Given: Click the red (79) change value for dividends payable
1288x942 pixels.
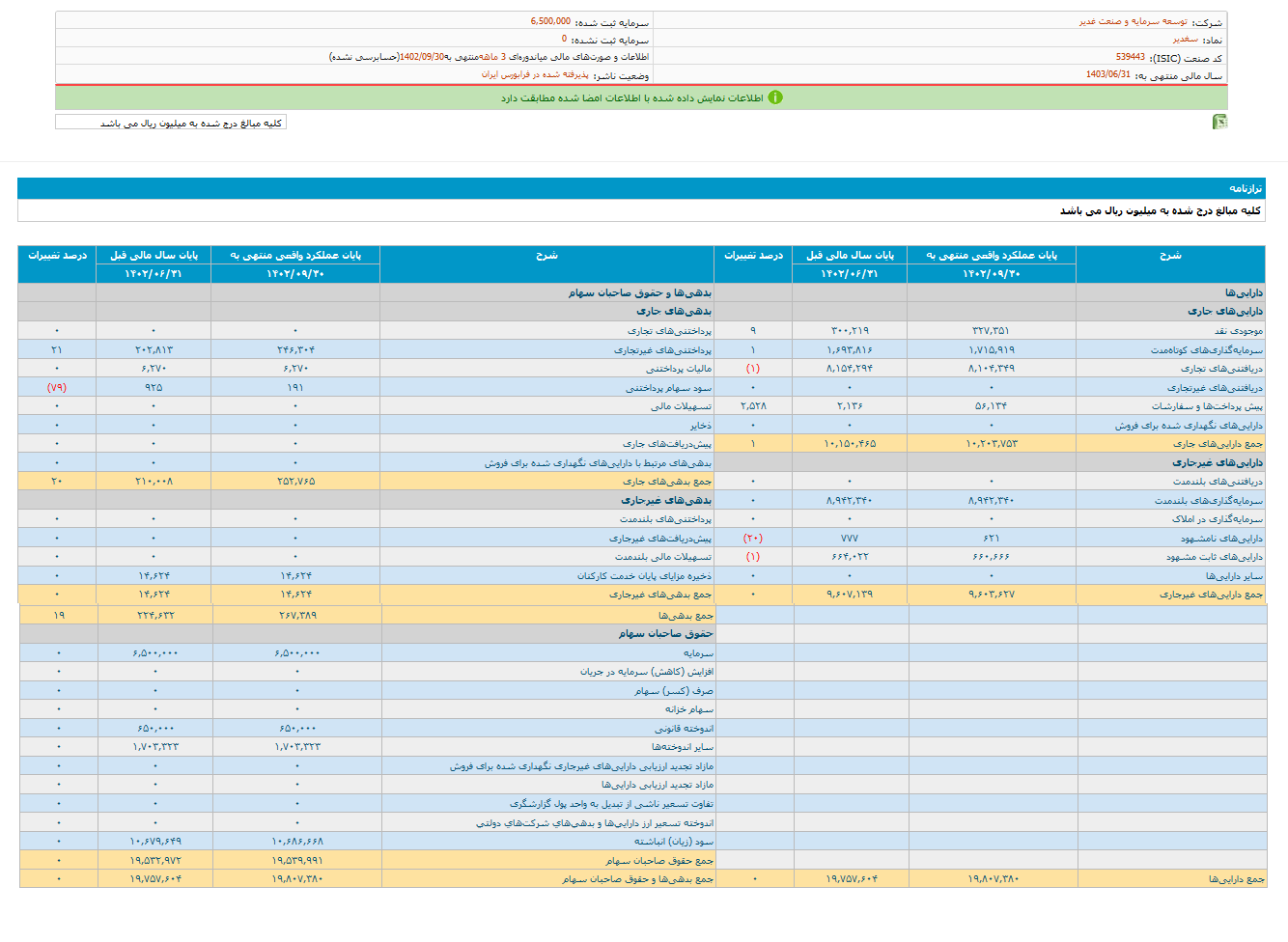Looking at the screenshot, I should pyautogui.click(x=57, y=387).
